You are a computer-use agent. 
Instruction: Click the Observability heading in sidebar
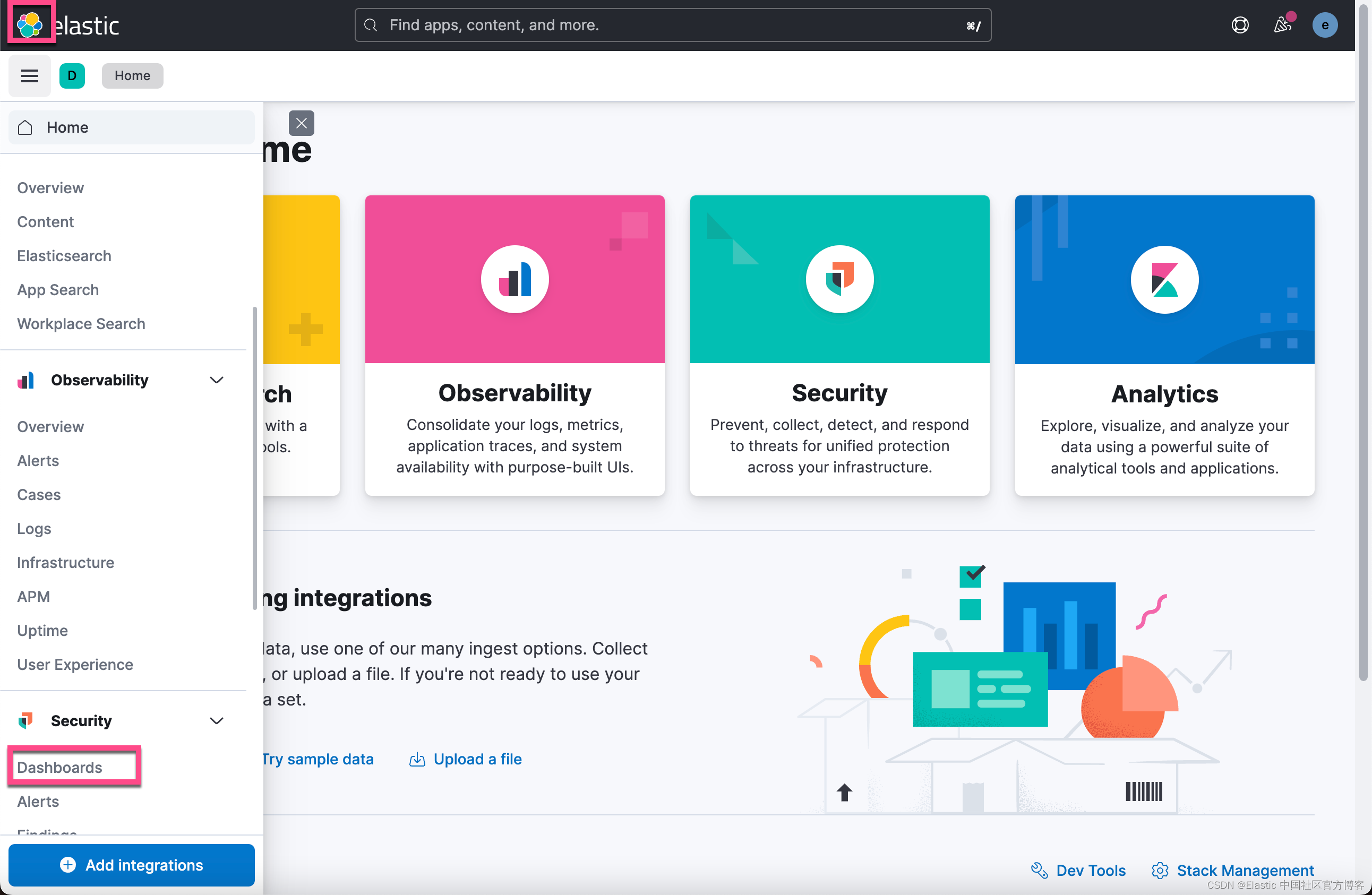coord(100,380)
